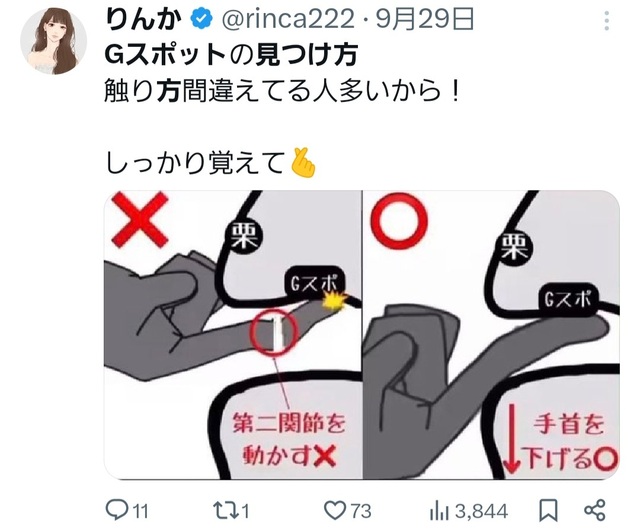
Task: Open the reply speech bubble icon
Action: 117,510
